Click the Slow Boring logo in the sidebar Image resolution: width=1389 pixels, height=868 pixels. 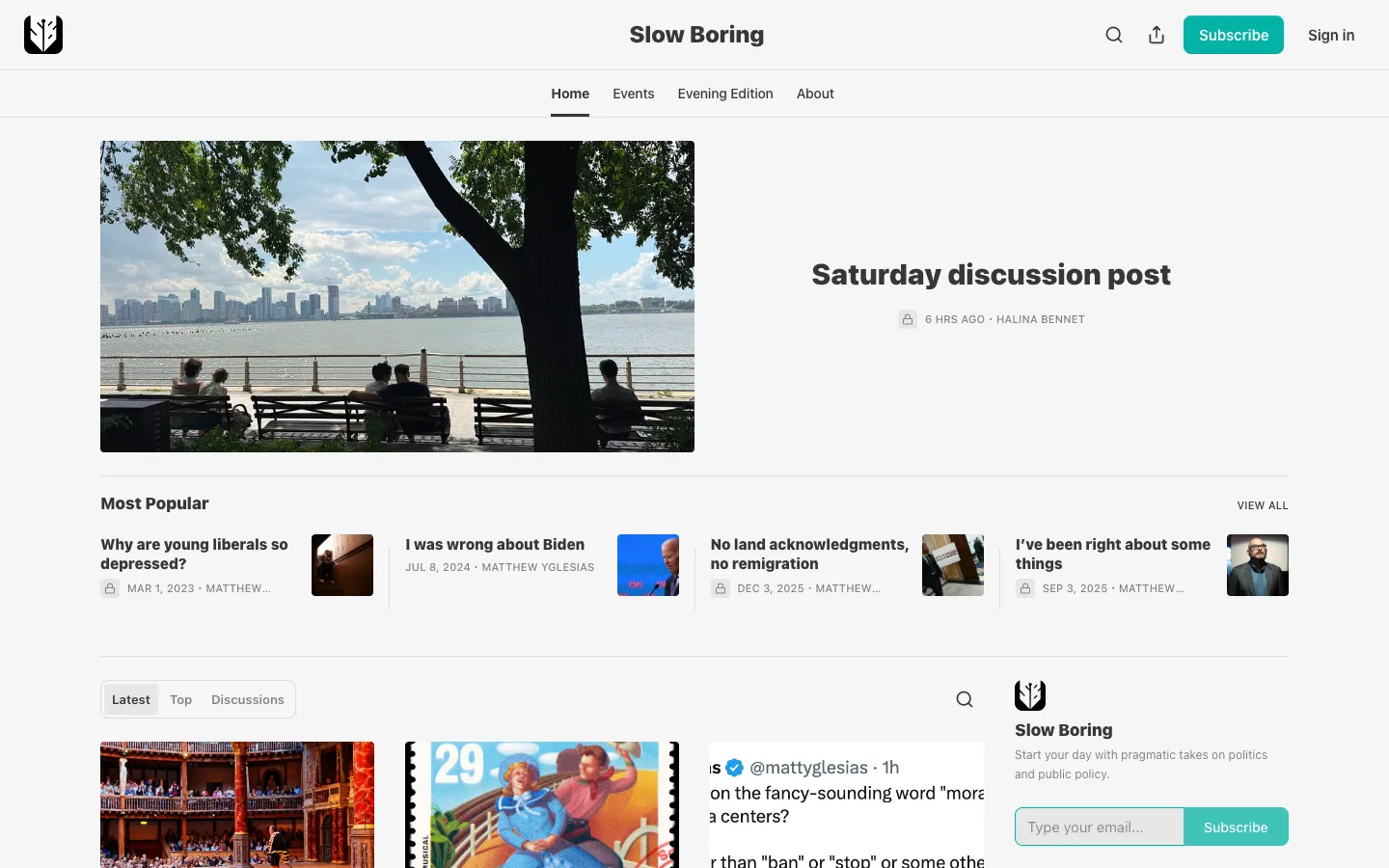pyautogui.click(x=1030, y=695)
